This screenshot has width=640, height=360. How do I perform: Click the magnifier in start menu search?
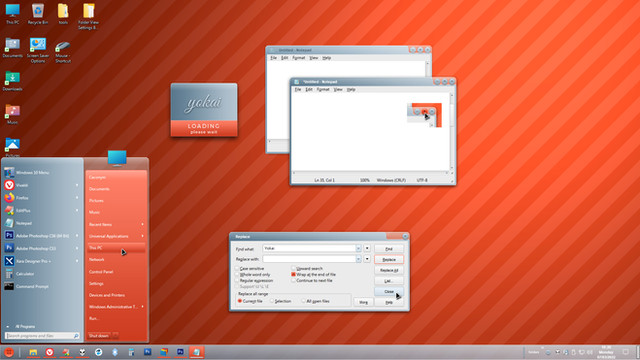76,336
